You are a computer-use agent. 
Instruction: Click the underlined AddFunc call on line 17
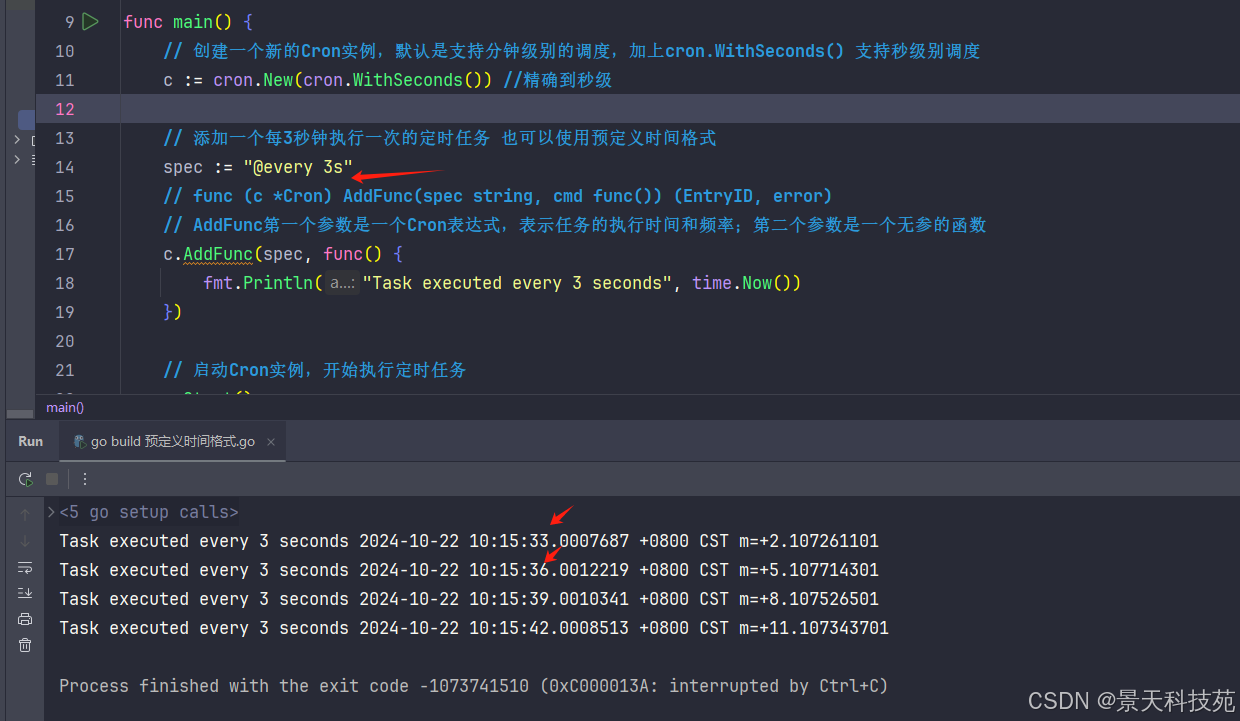click(x=218, y=254)
